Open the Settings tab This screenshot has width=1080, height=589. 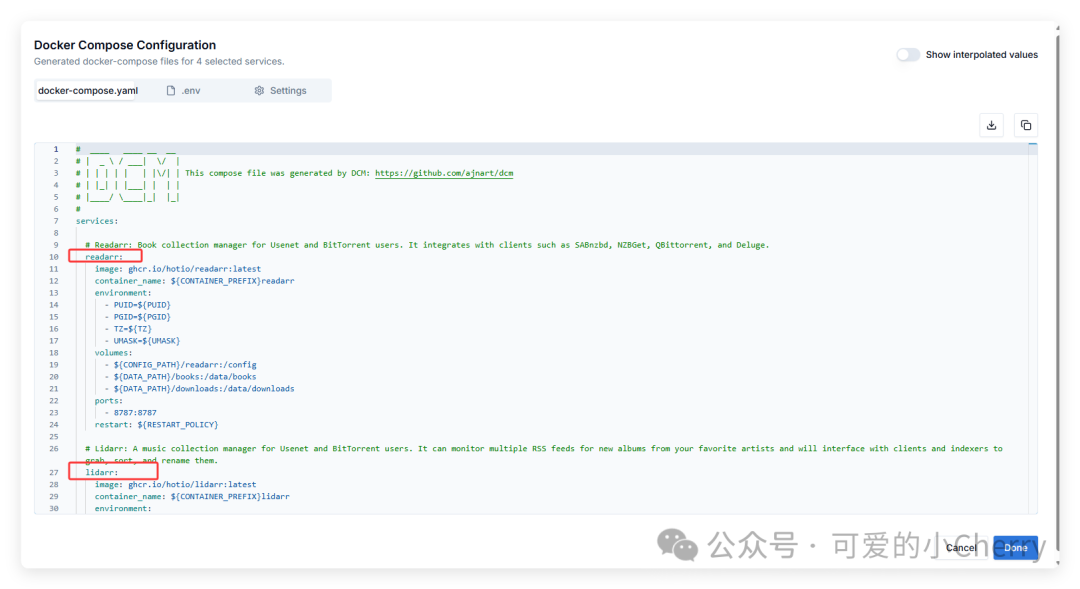(280, 90)
